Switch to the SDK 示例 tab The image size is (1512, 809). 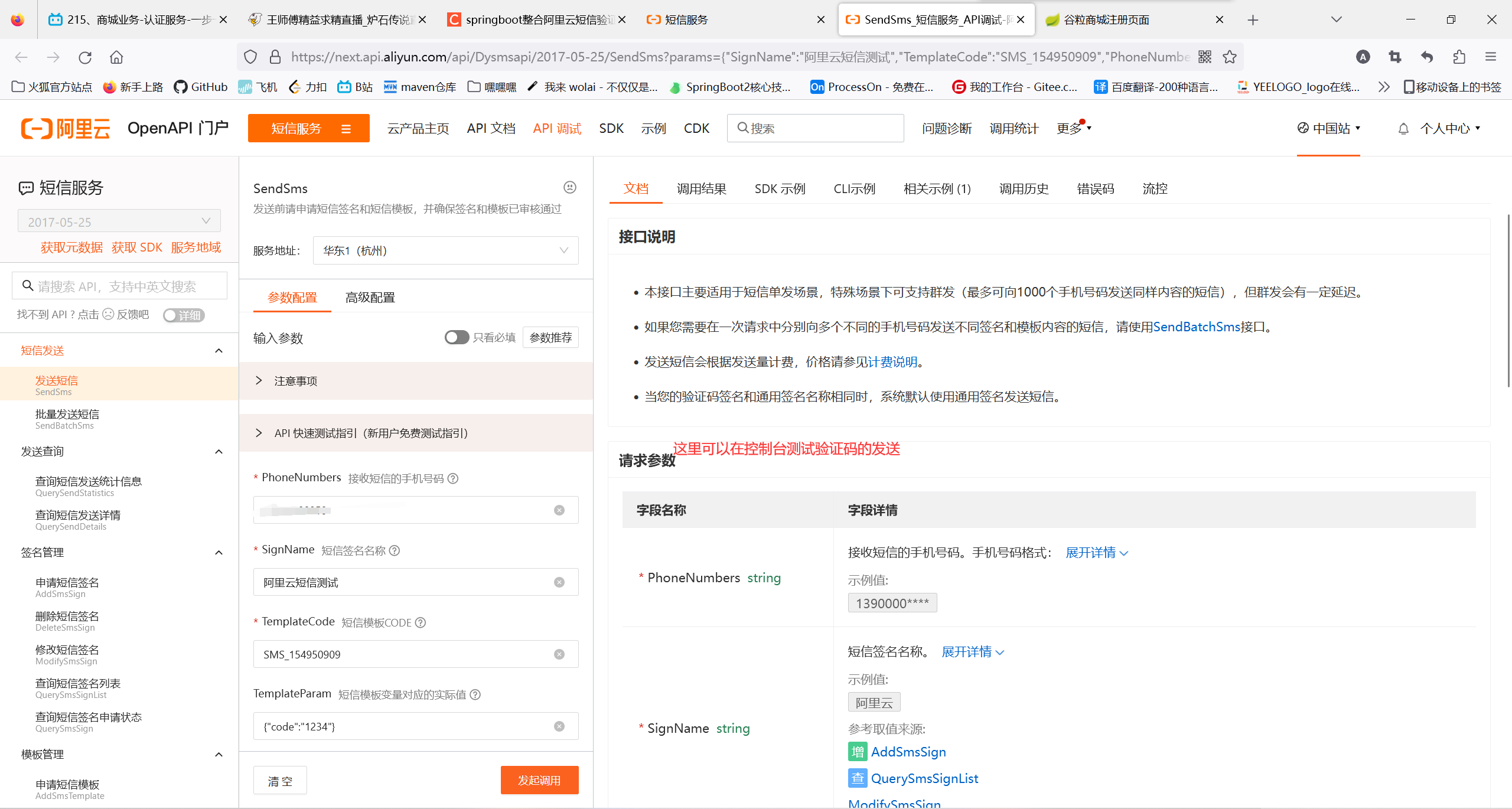tap(780, 189)
